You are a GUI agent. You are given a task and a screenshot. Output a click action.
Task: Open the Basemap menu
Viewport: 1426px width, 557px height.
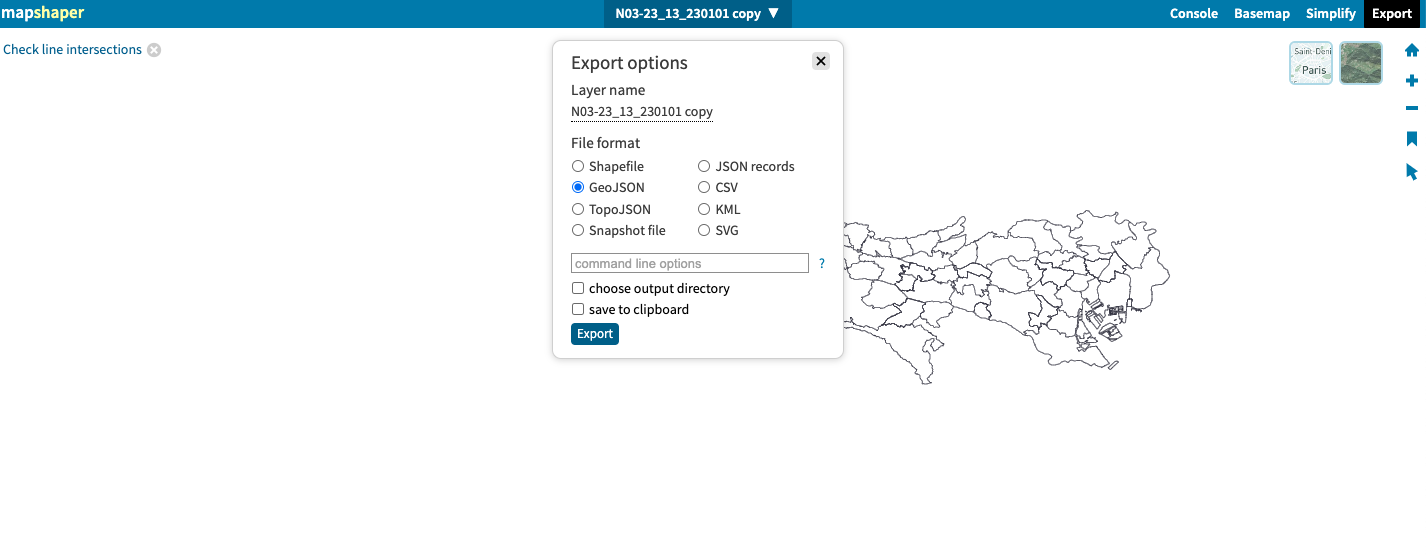click(x=1262, y=14)
